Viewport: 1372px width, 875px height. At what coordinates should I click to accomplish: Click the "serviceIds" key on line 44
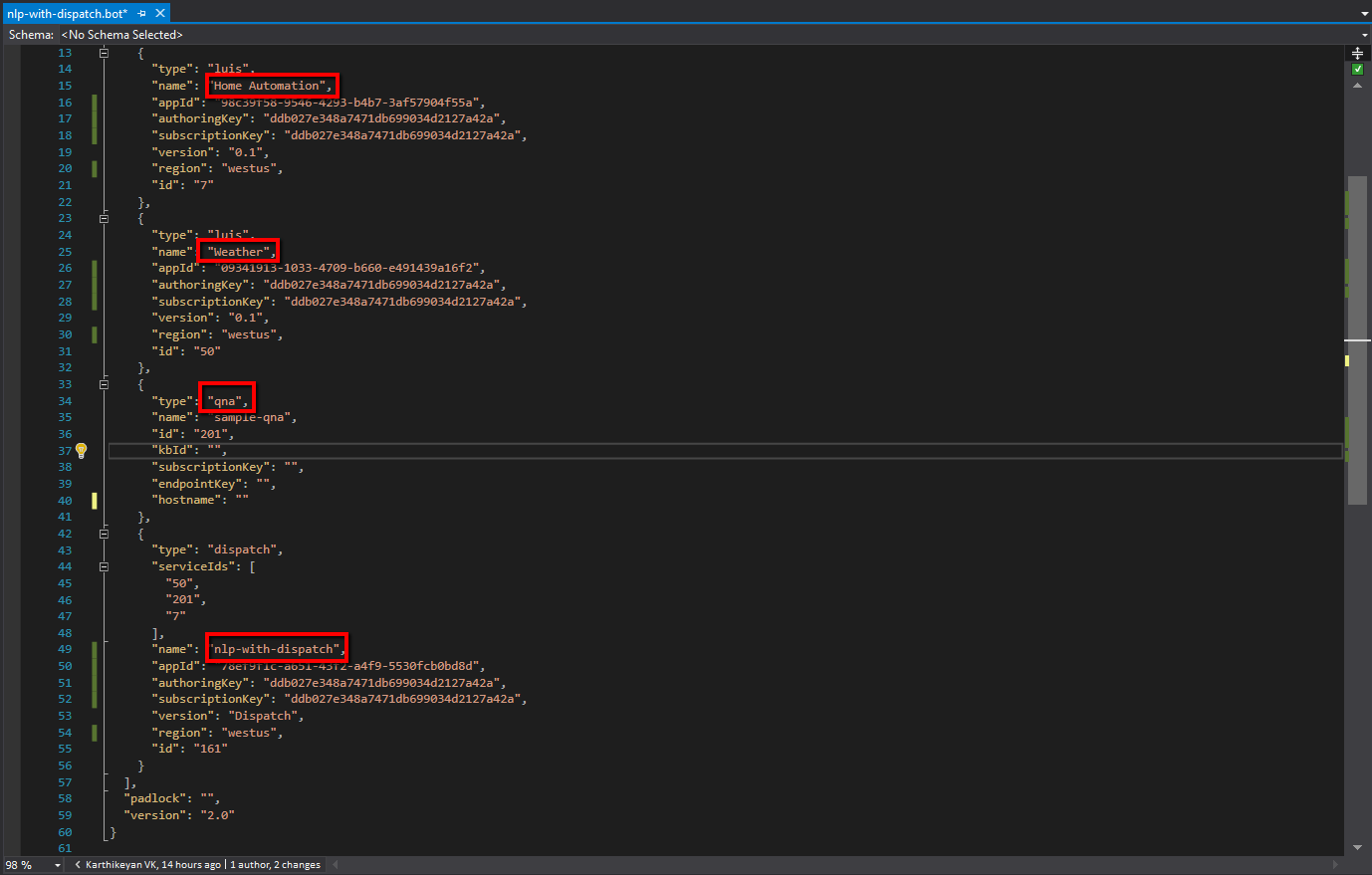193,566
